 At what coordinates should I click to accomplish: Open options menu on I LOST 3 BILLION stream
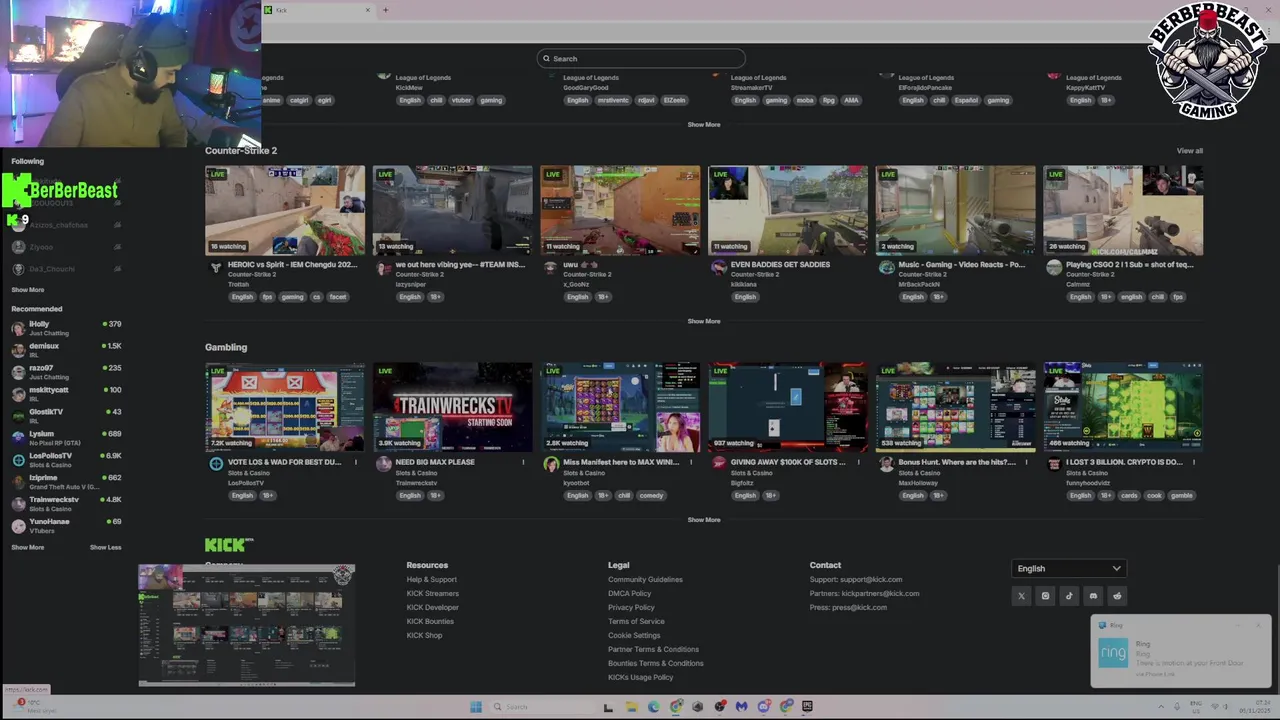1194,462
